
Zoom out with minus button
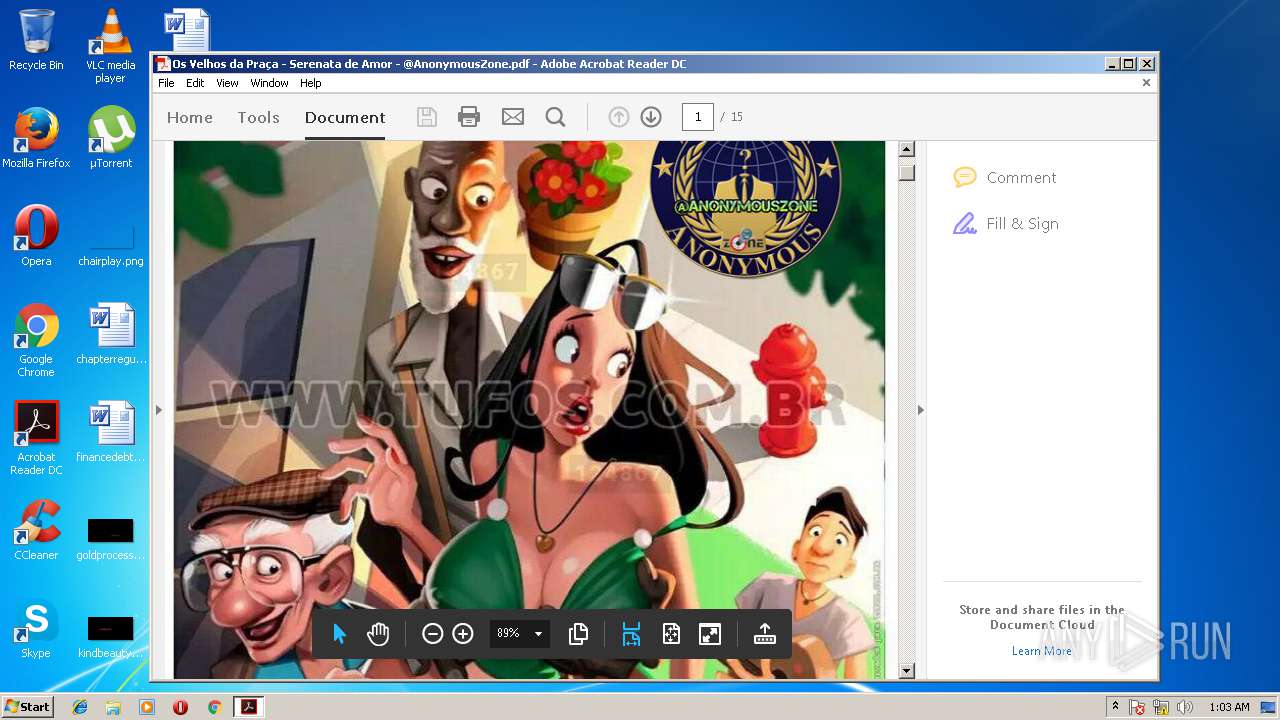click(x=432, y=634)
